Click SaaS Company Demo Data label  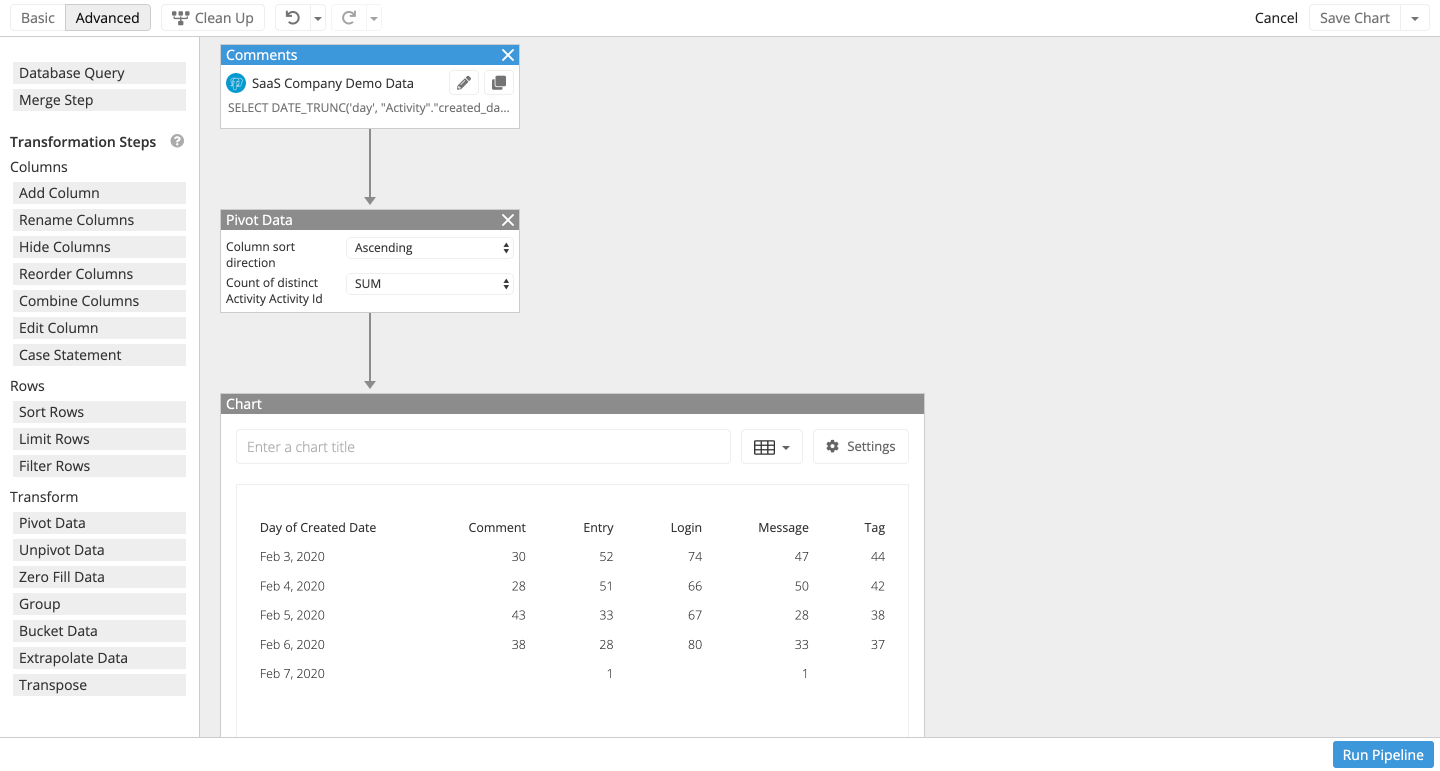332,84
